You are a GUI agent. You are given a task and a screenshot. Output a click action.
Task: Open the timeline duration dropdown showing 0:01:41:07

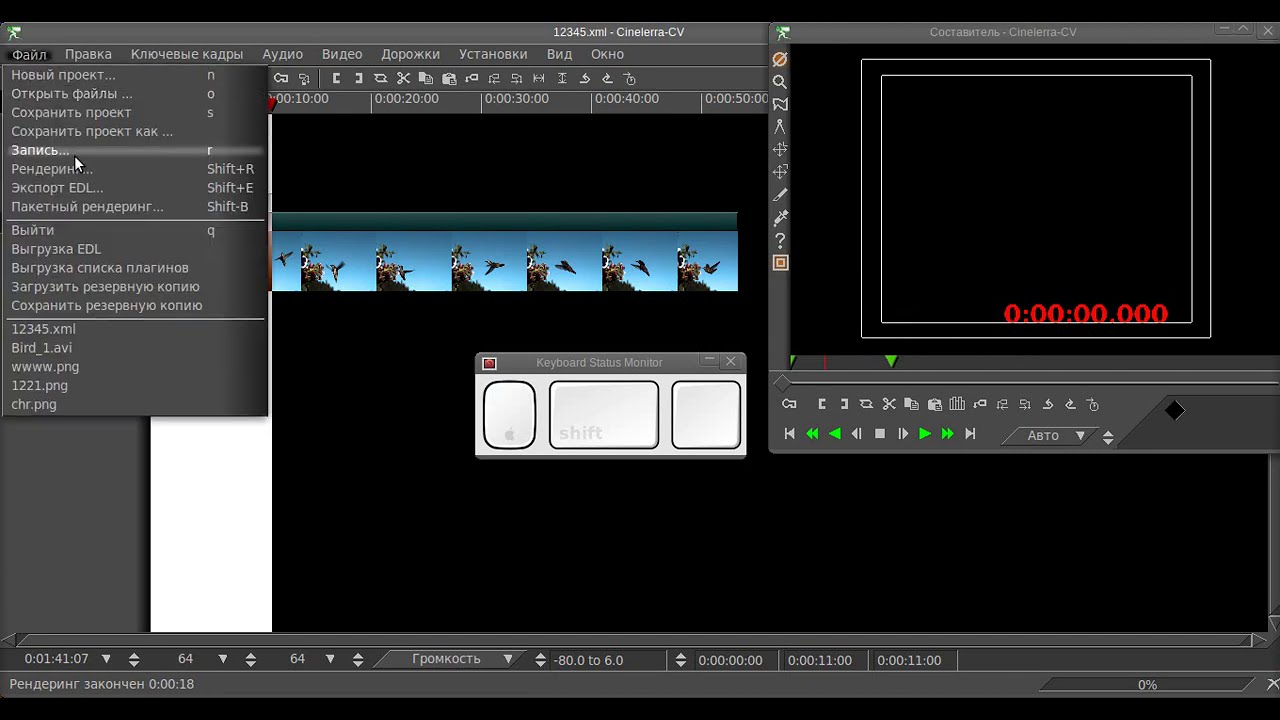pos(106,660)
